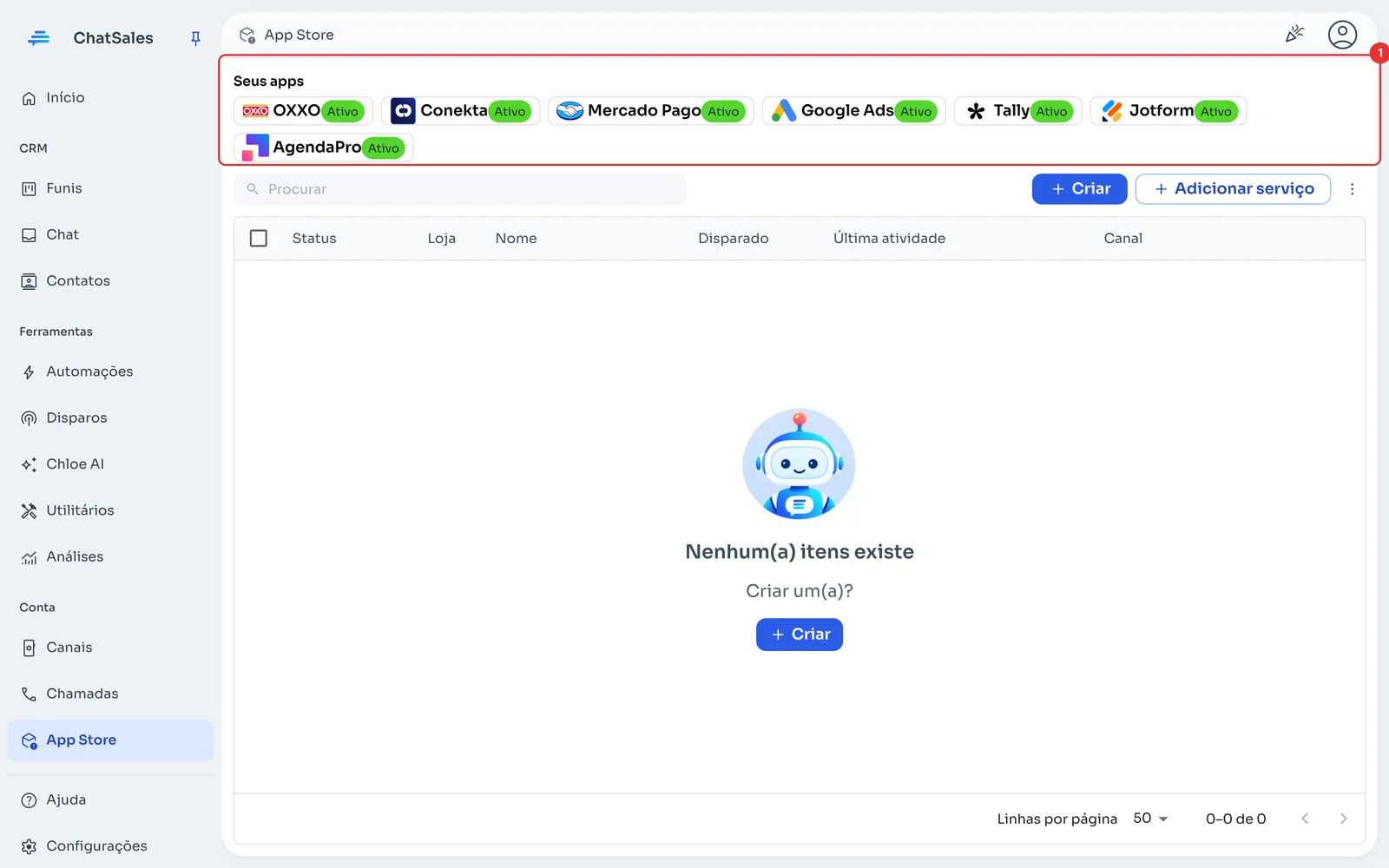Open the OXXO Ativo badge
The height and width of the screenshot is (868, 1389).
click(x=342, y=111)
